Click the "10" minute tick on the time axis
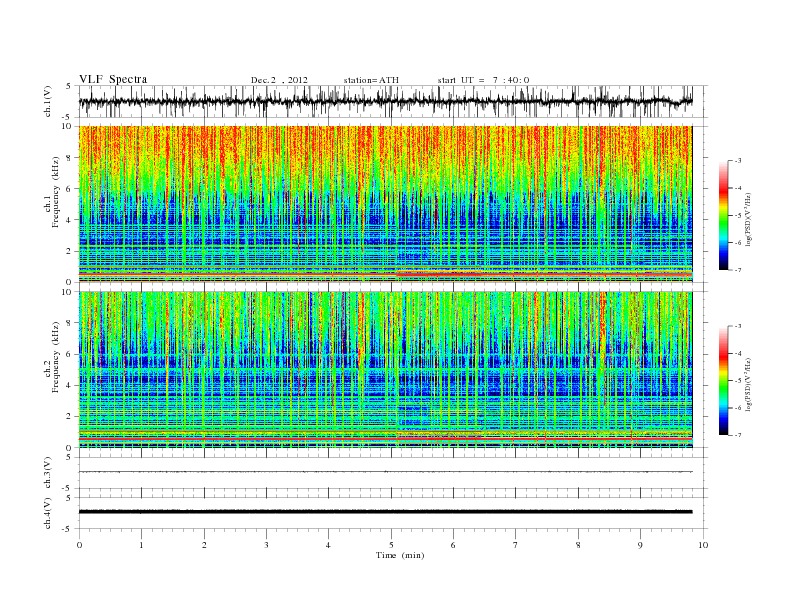Screen dimensions: 792x612 703,545
